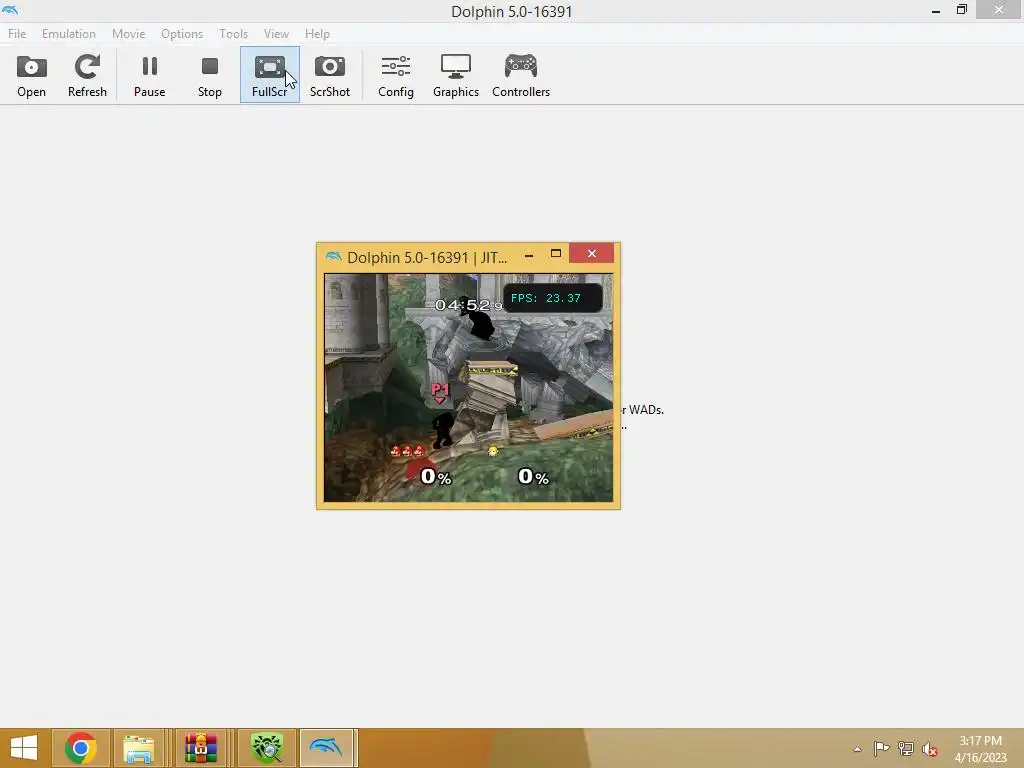
Task: Launch Google Chrome from taskbar
Action: 81,748
